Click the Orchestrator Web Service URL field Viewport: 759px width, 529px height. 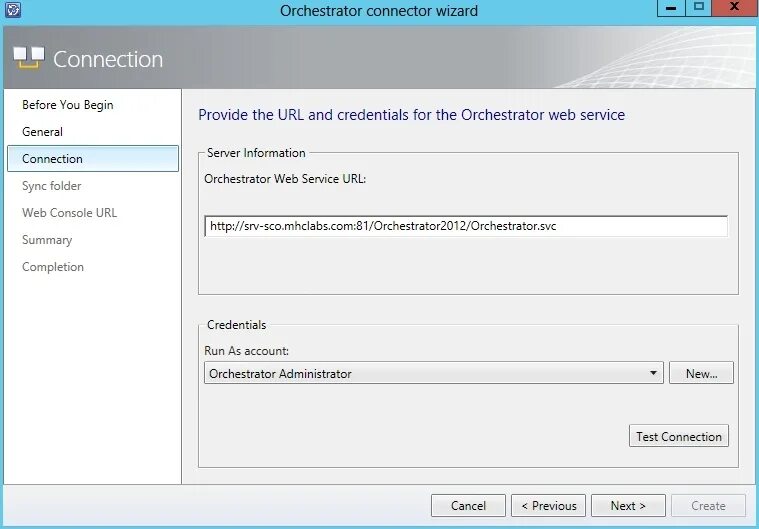coord(466,226)
